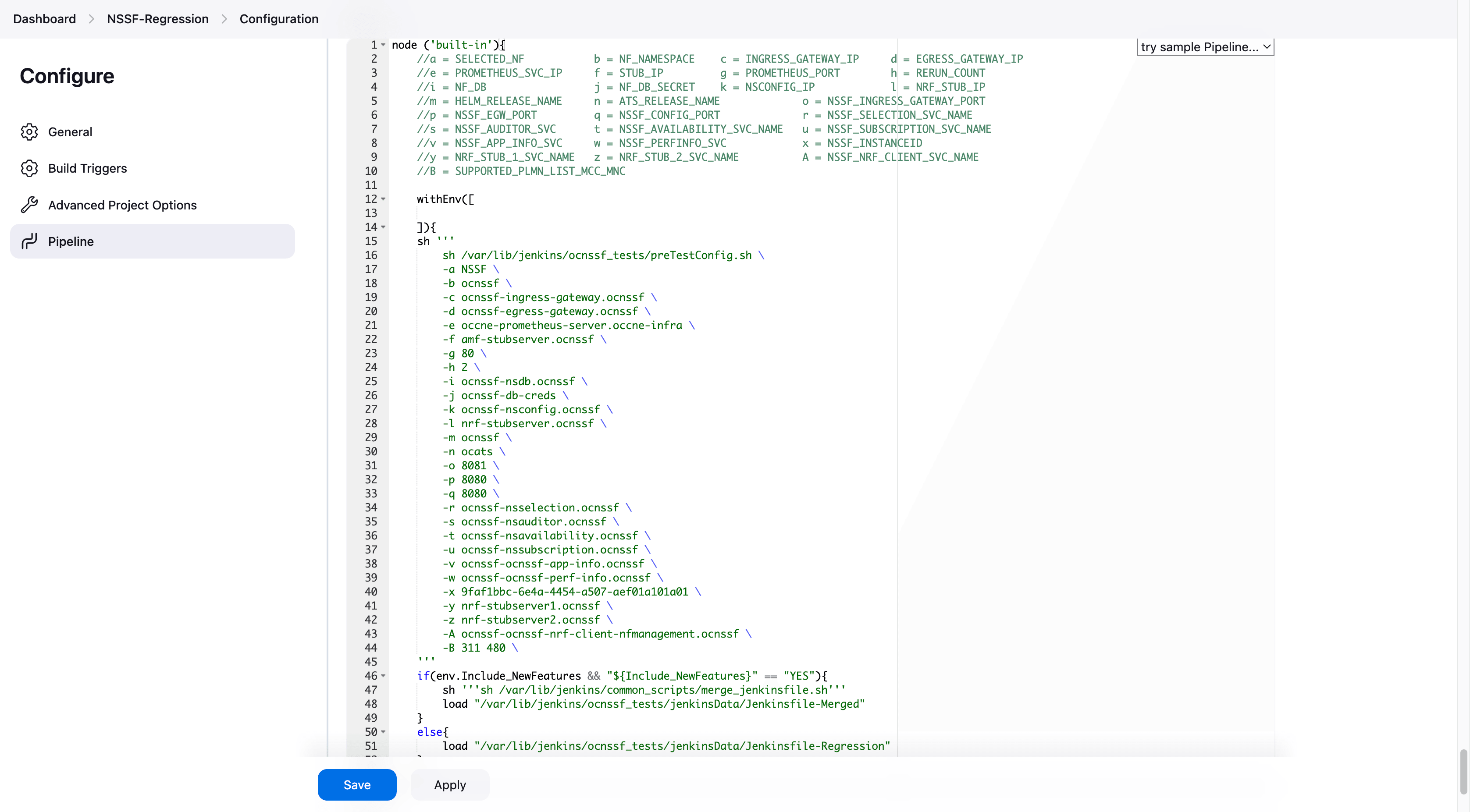Collapse the withEnv block at line 12
1470x812 pixels.
[384, 199]
